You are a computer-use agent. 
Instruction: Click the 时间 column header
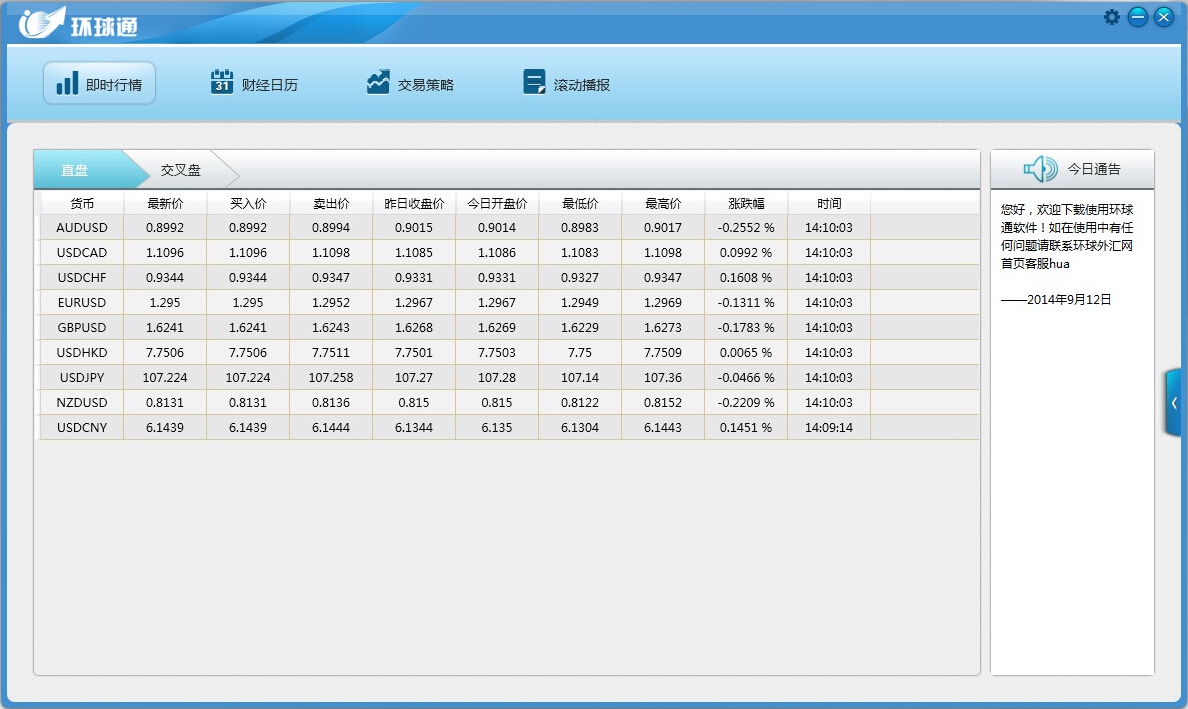click(829, 203)
